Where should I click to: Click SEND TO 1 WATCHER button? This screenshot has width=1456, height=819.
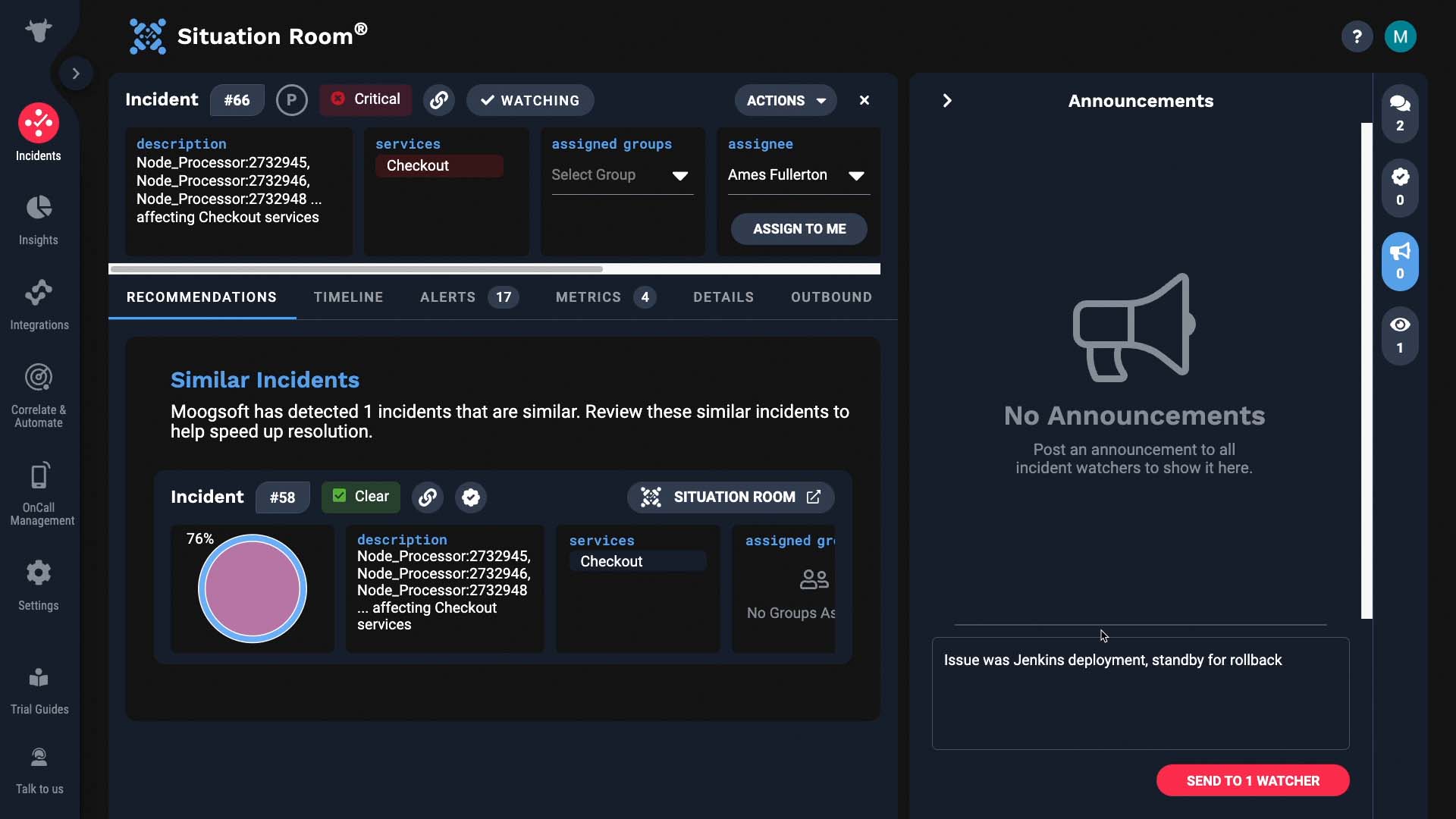point(1252,780)
